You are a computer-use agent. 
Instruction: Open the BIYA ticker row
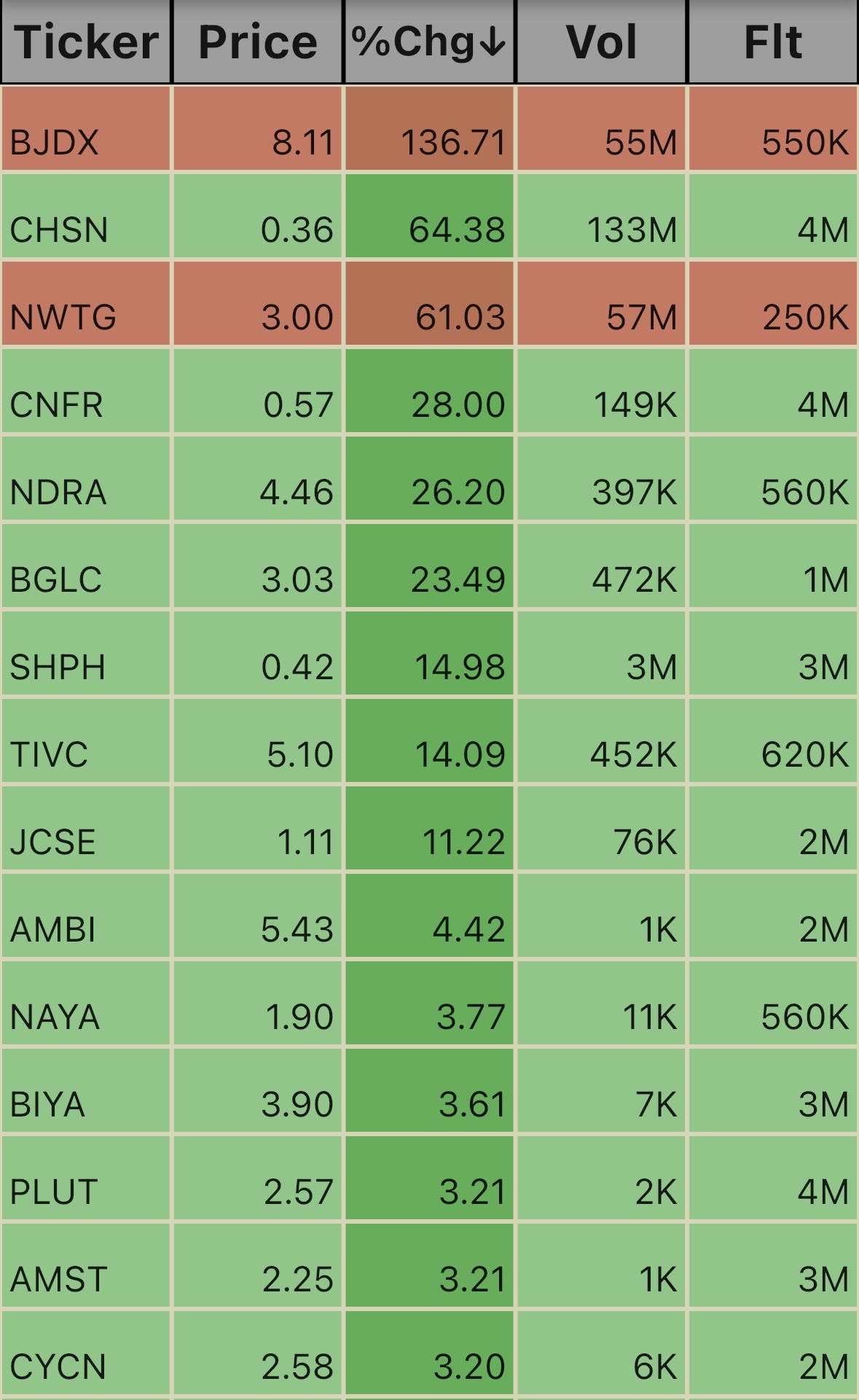pos(429,1090)
